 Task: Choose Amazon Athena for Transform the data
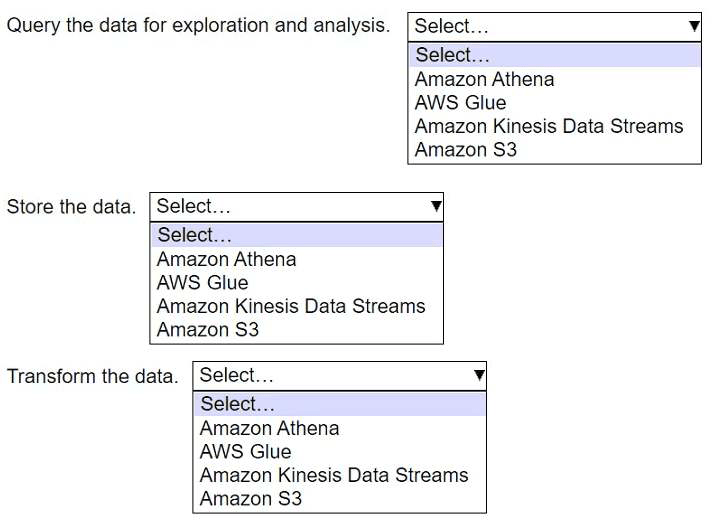269,428
